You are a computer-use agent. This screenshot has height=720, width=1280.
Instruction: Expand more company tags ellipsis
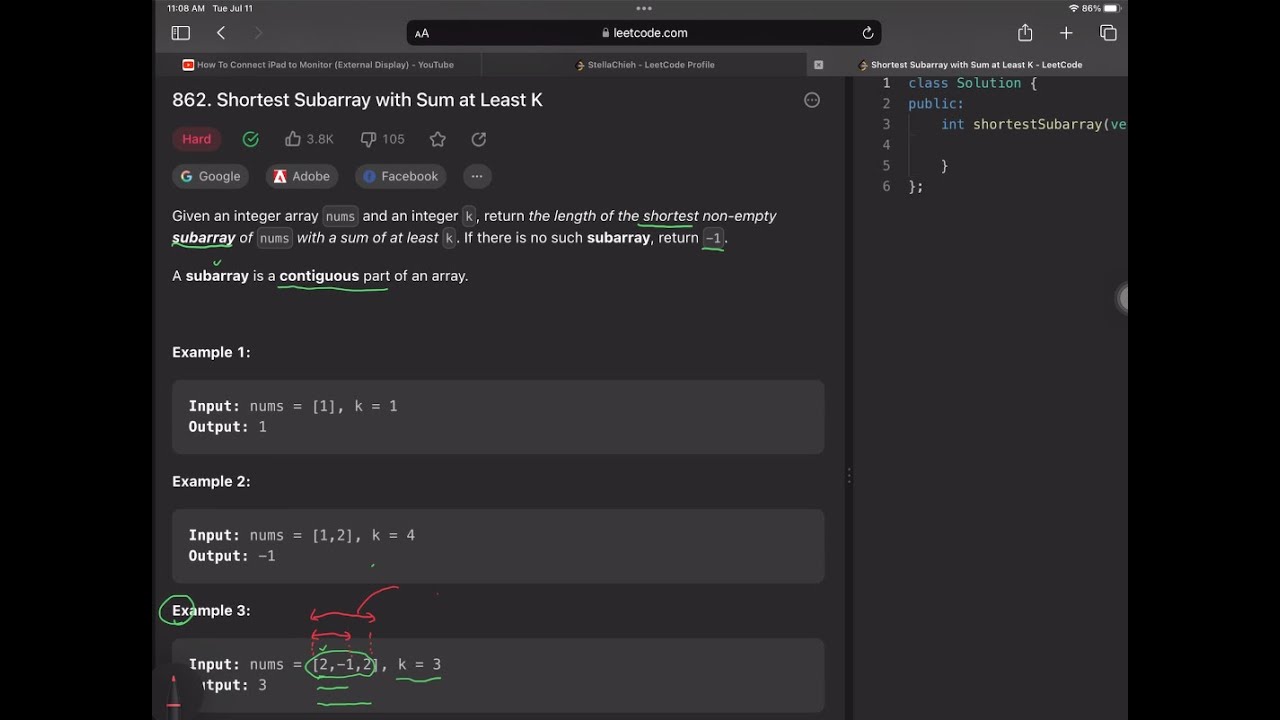tap(477, 176)
